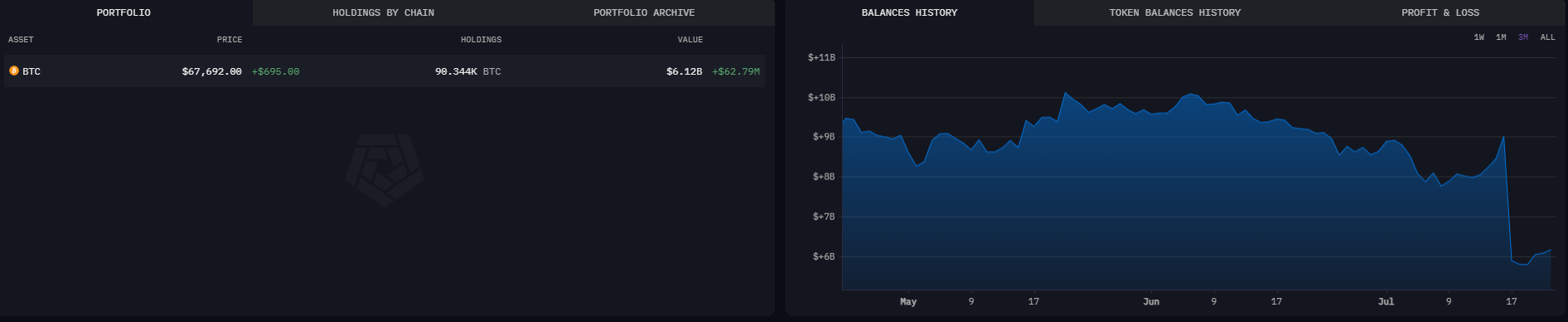Click the Arkham pentagon watermark logo

385,170
